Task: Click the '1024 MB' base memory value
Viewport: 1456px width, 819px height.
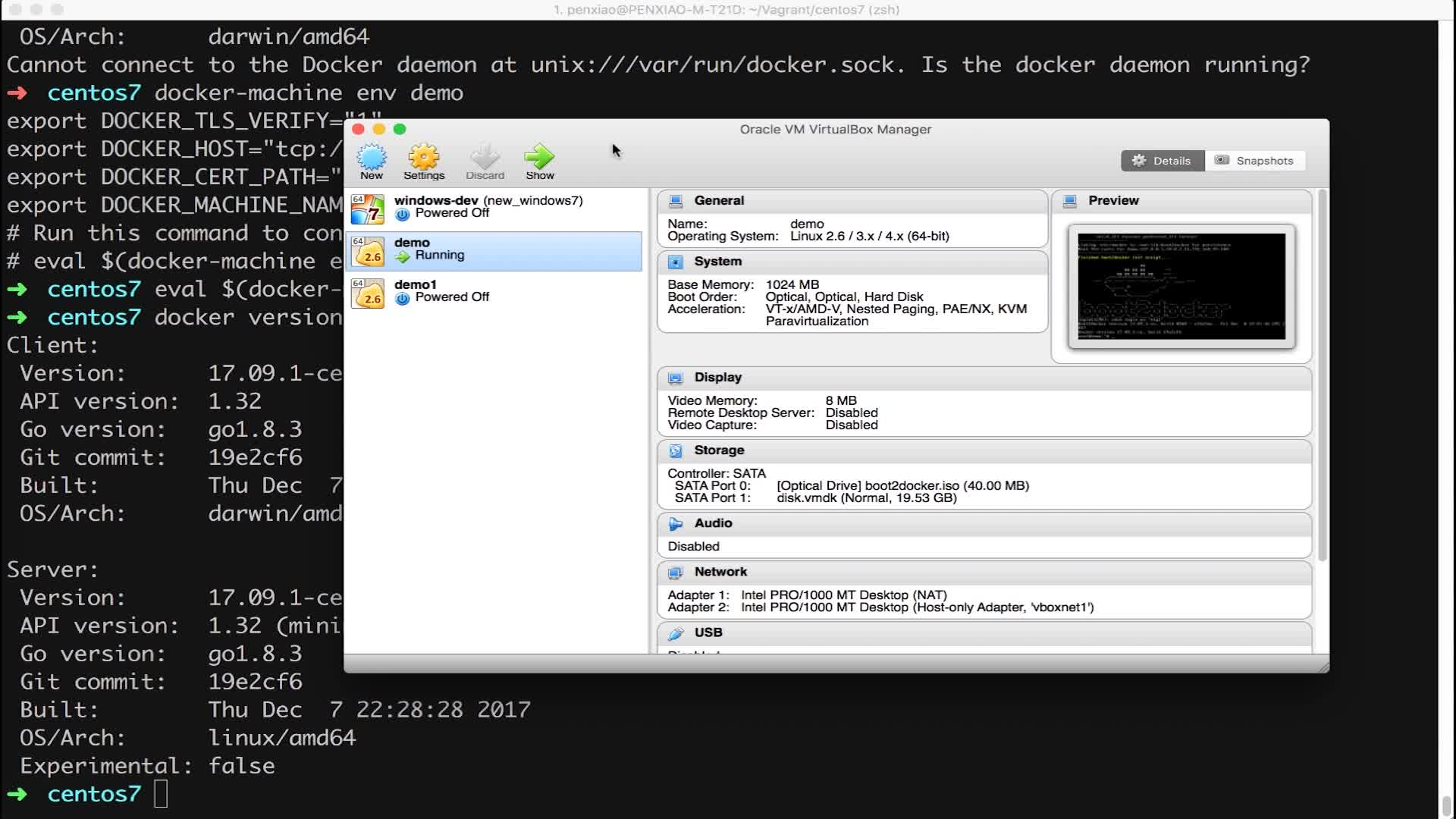Action: coord(792,284)
